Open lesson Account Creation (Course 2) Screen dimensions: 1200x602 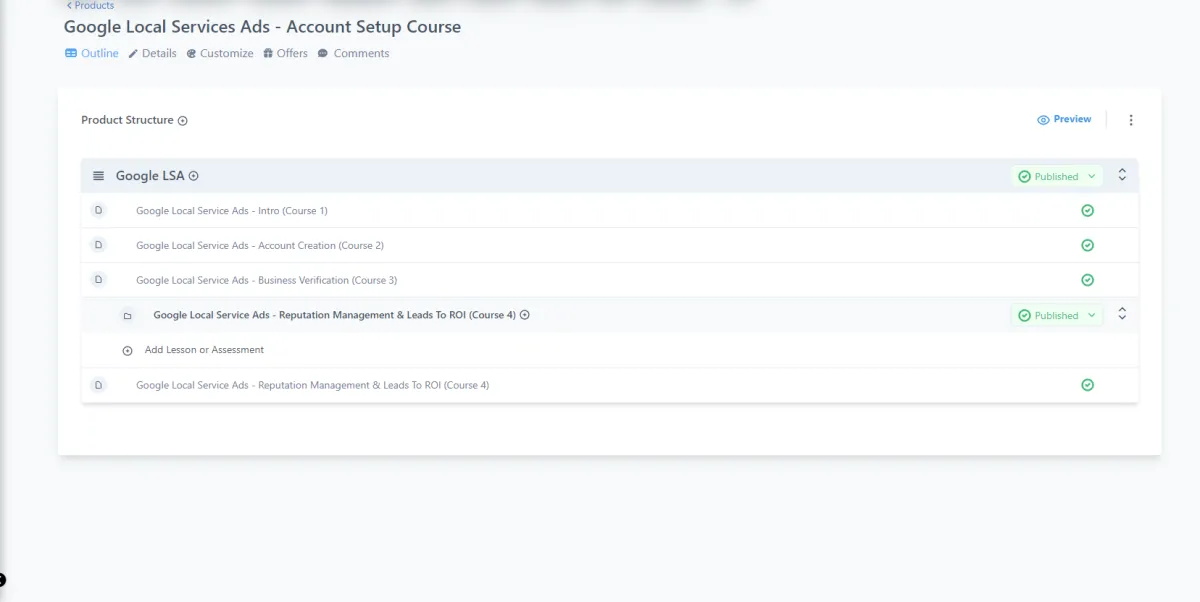(x=260, y=246)
